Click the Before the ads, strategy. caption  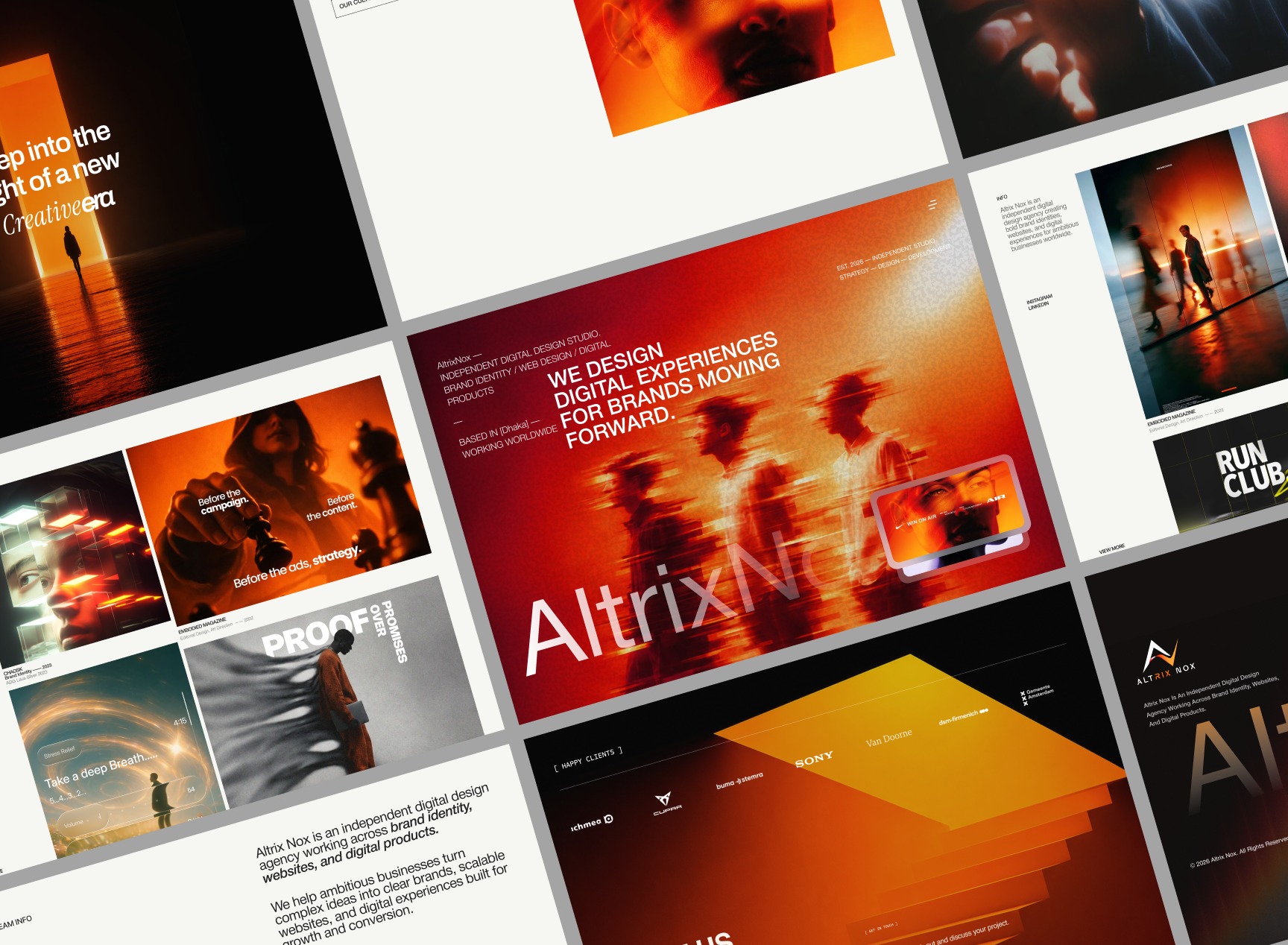(297, 566)
